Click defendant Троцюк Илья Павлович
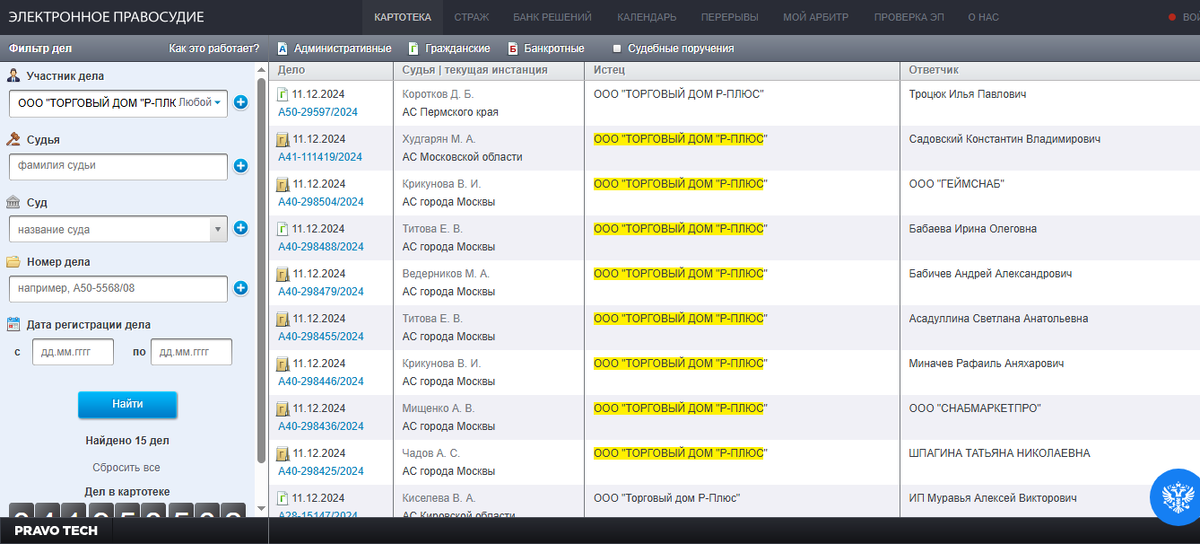 (967, 94)
